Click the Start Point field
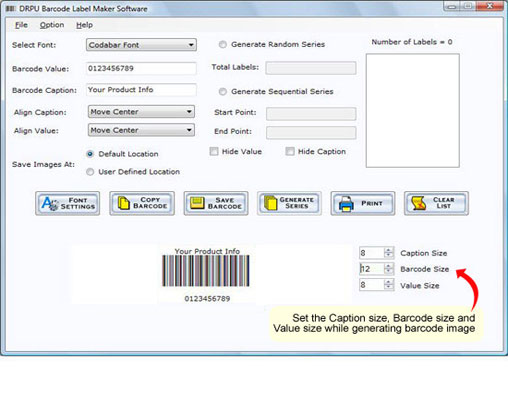 (x=311, y=114)
